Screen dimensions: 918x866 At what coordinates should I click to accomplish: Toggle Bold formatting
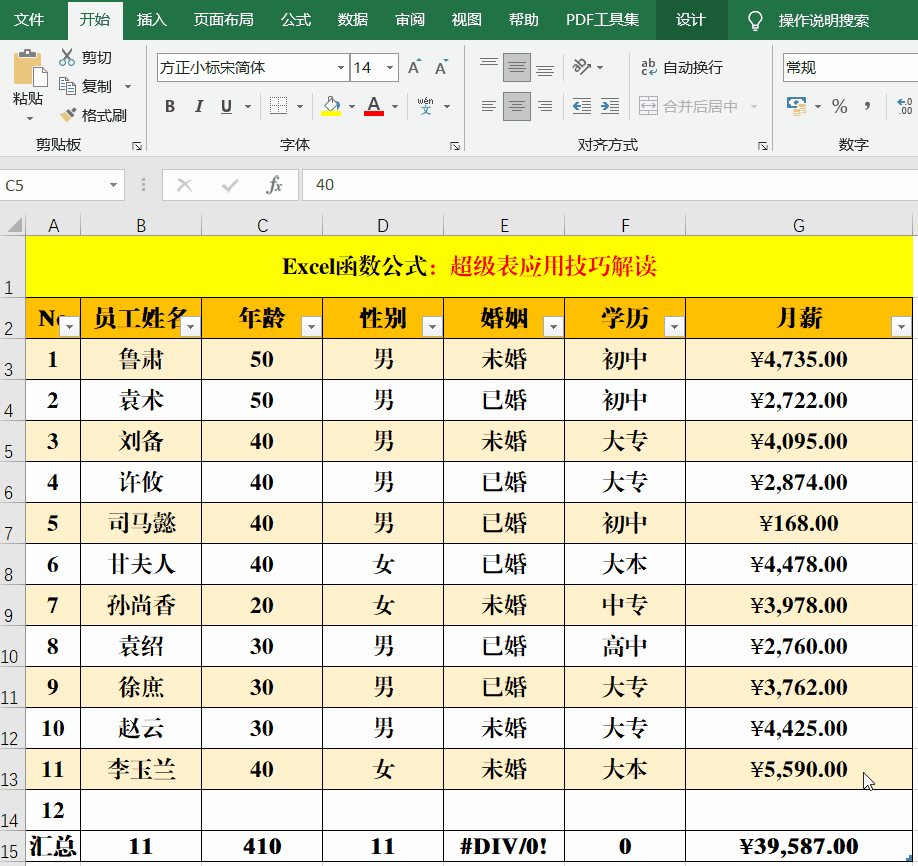(170, 106)
